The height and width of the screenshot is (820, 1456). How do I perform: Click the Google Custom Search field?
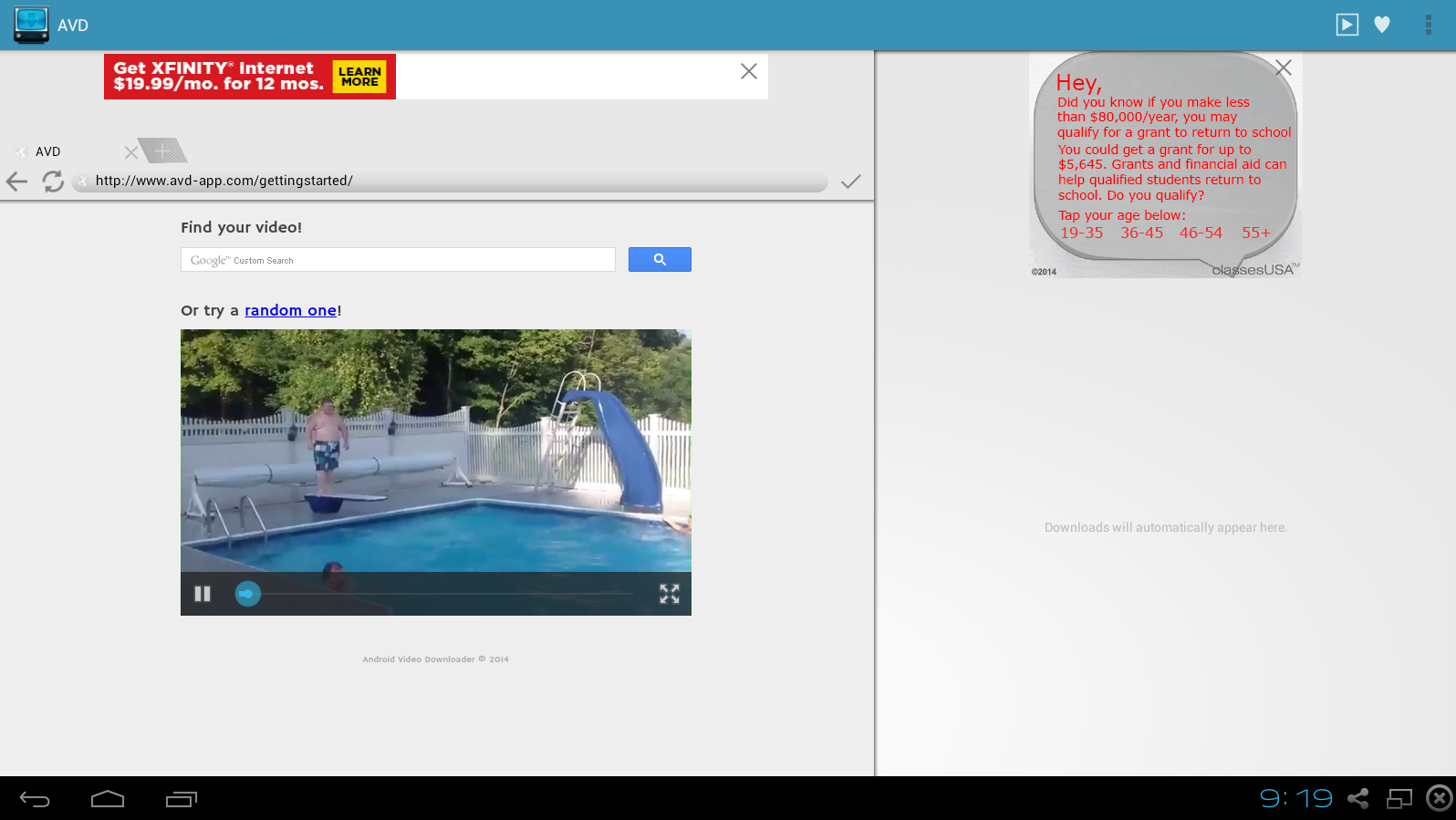(x=398, y=260)
